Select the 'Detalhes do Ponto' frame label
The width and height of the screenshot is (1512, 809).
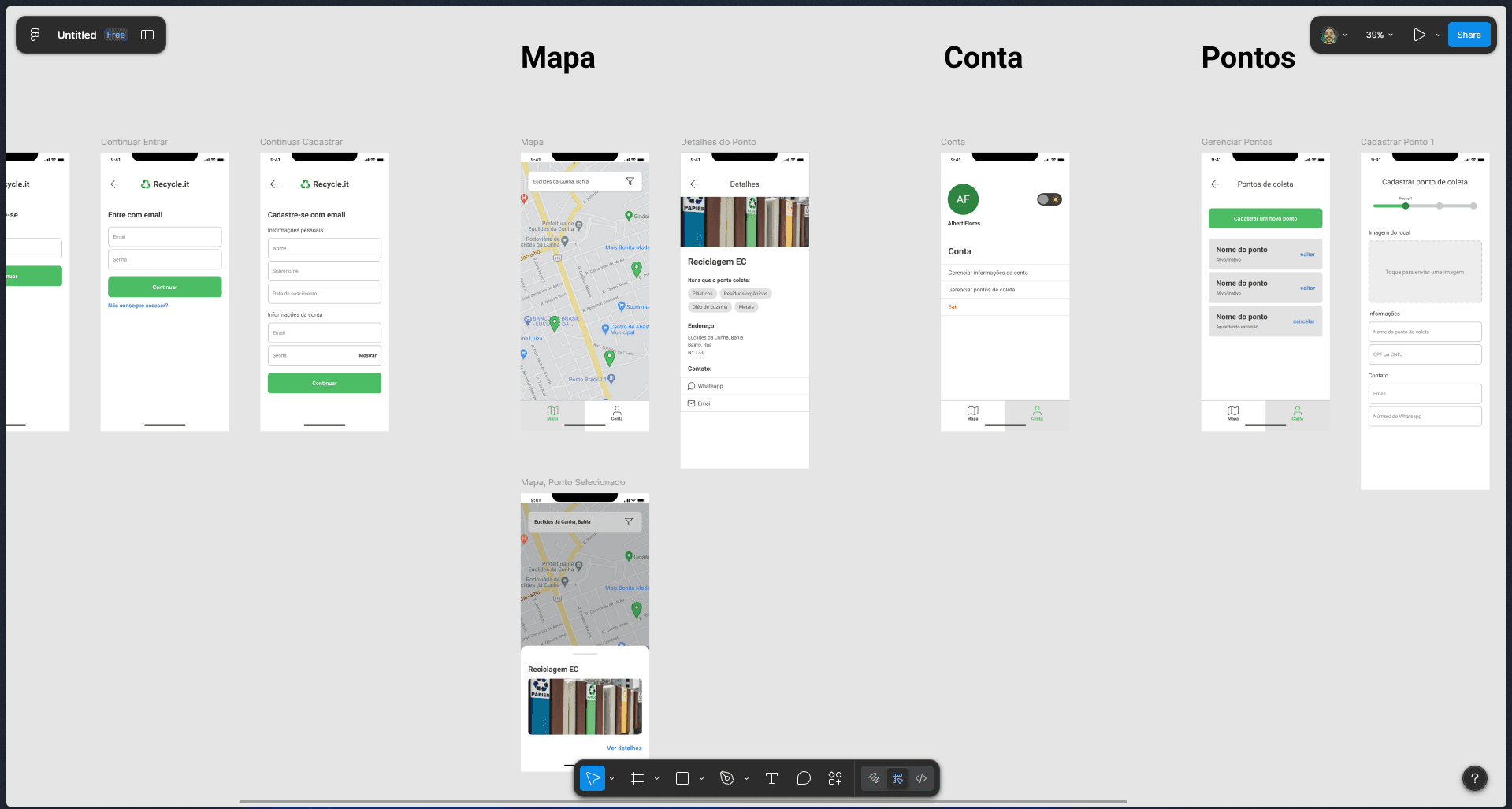[x=718, y=142]
